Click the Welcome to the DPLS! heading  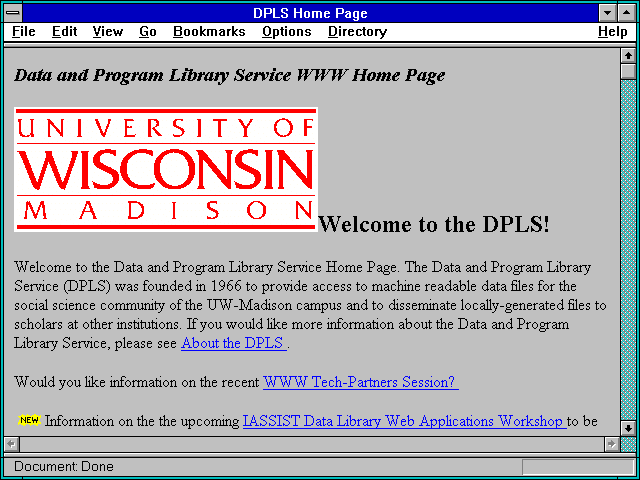pyautogui.click(x=434, y=224)
